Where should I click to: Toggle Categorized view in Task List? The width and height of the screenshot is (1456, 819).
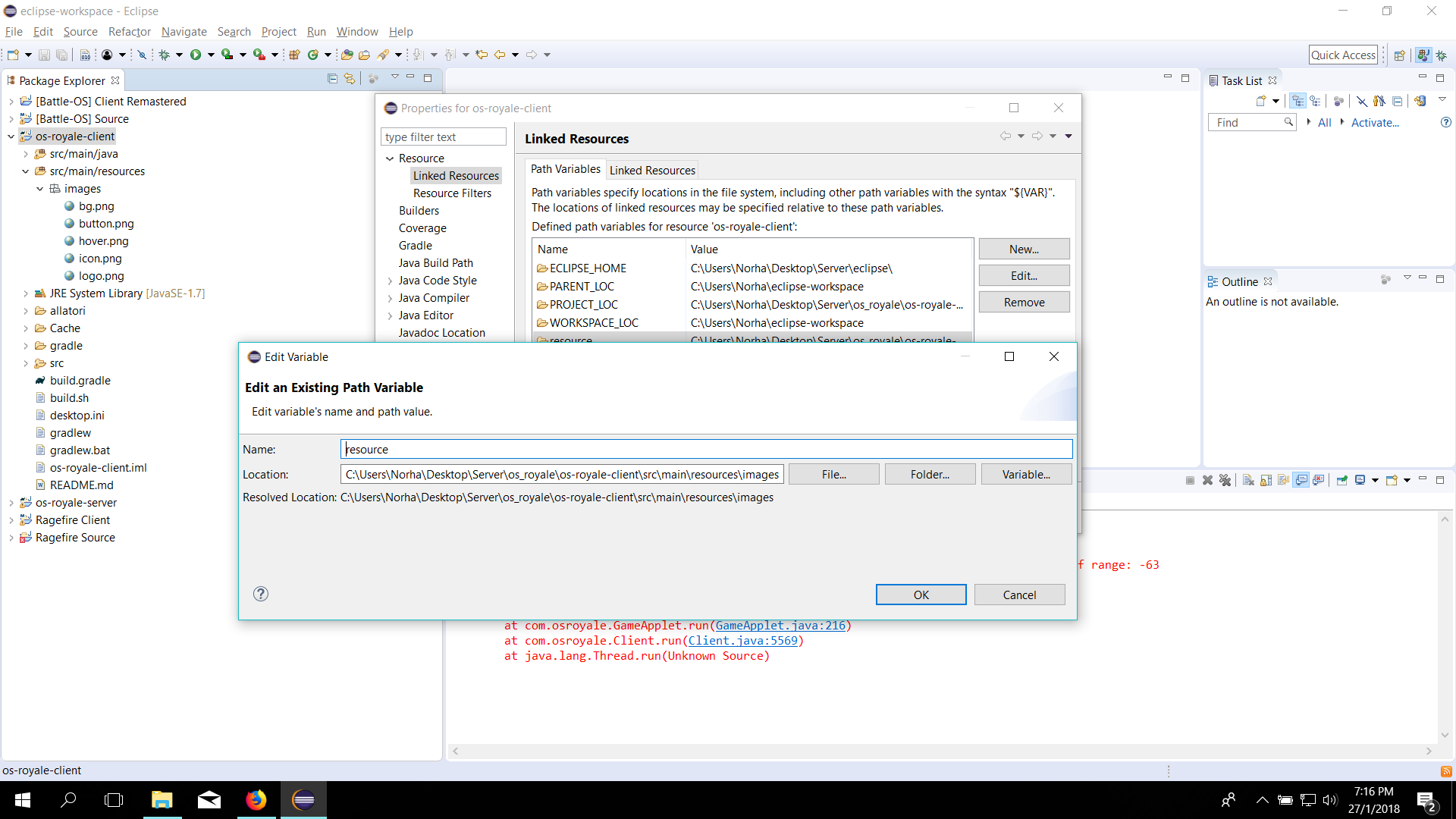(x=1298, y=101)
